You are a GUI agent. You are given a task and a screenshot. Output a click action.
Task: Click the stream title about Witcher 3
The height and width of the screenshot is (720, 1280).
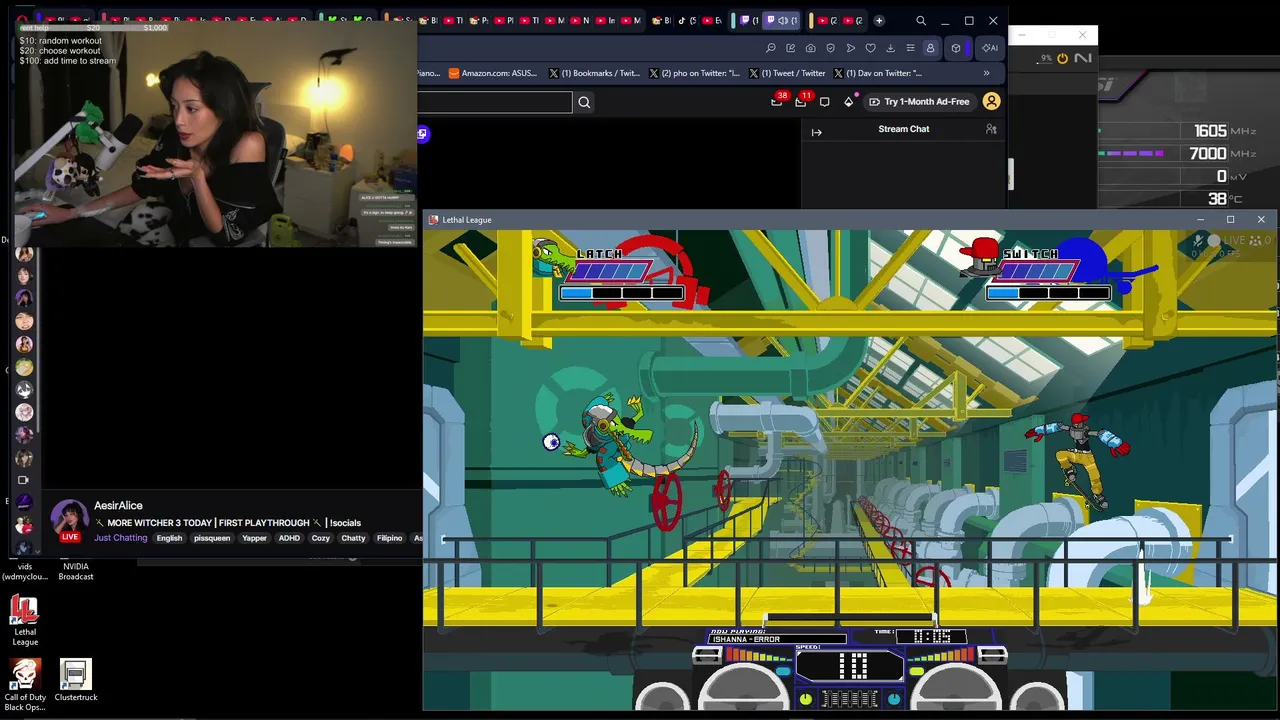click(227, 523)
